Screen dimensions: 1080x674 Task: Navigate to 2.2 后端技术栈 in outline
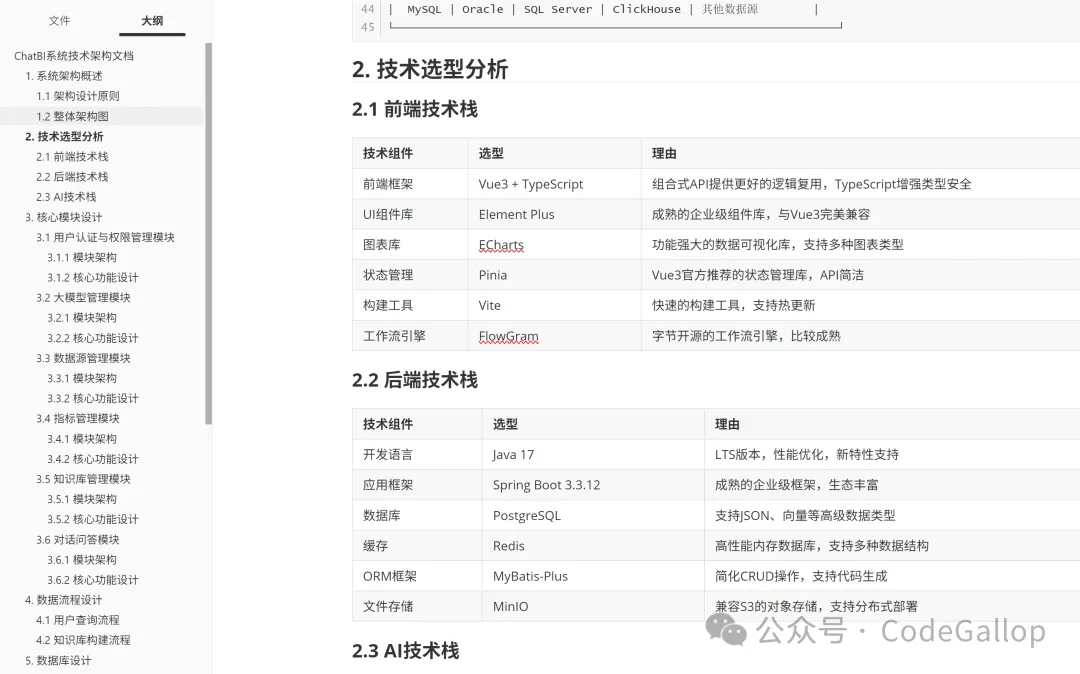pos(72,176)
